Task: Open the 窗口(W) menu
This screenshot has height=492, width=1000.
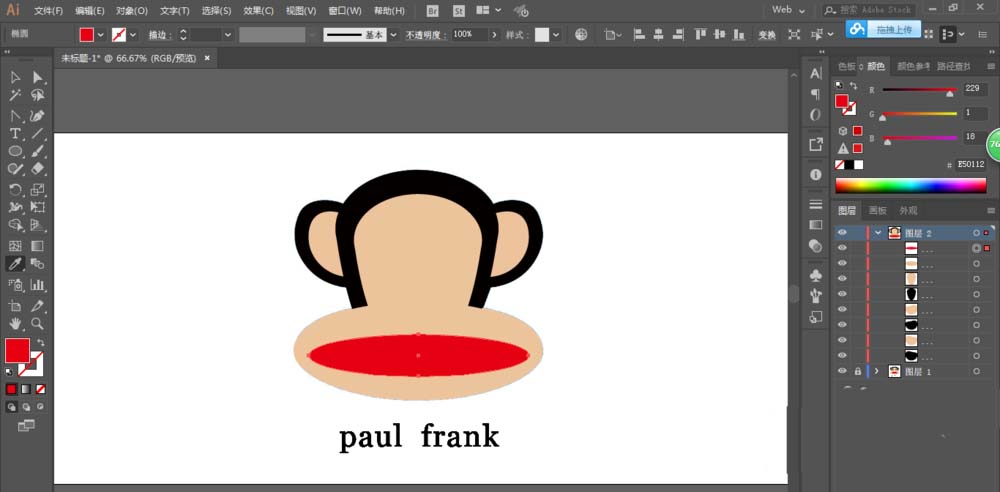Action: pos(344,11)
